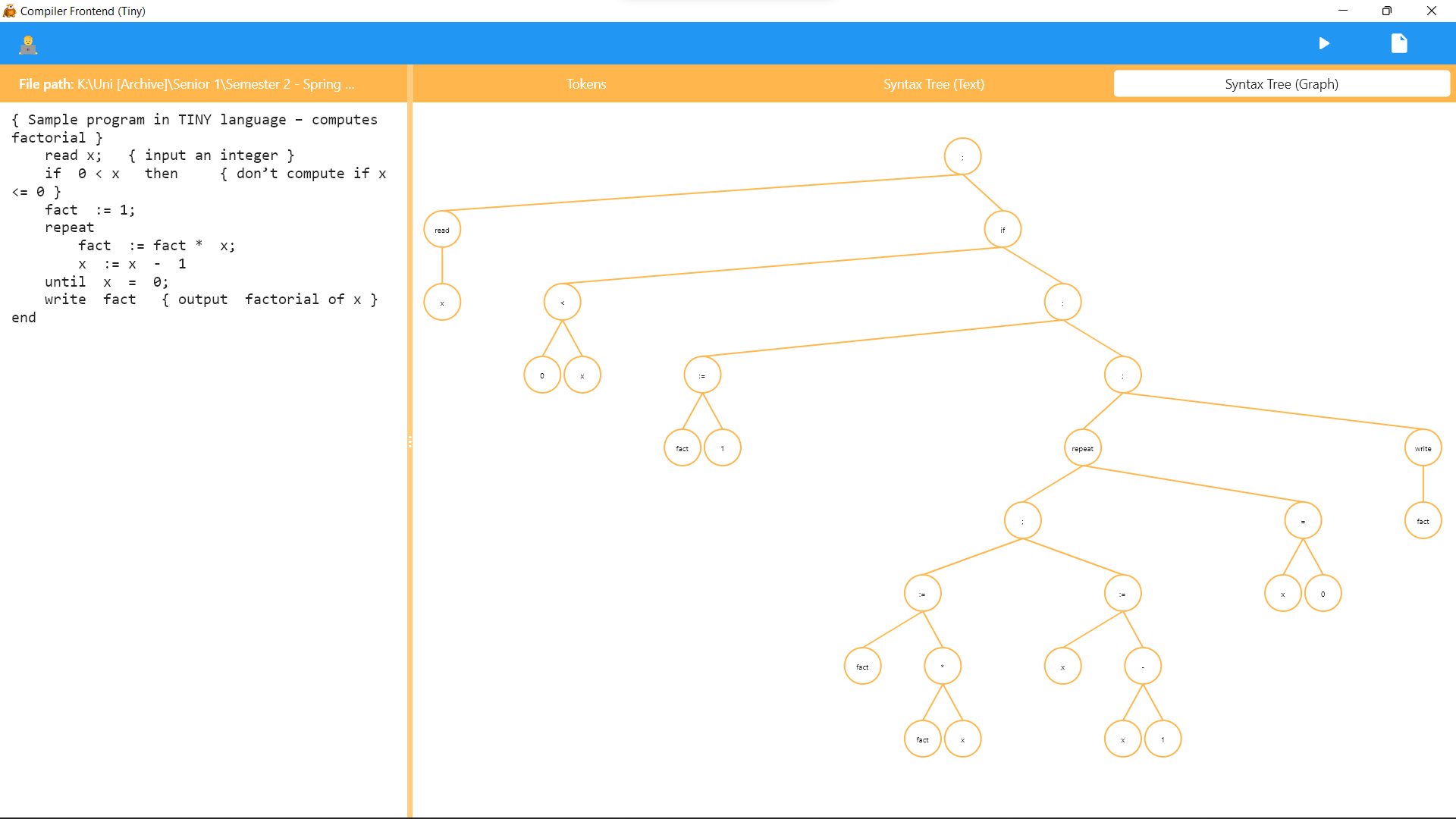Click the 'fact' node under write
The height and width of the screenshot is (819, 1456).
pos(1423,521)
